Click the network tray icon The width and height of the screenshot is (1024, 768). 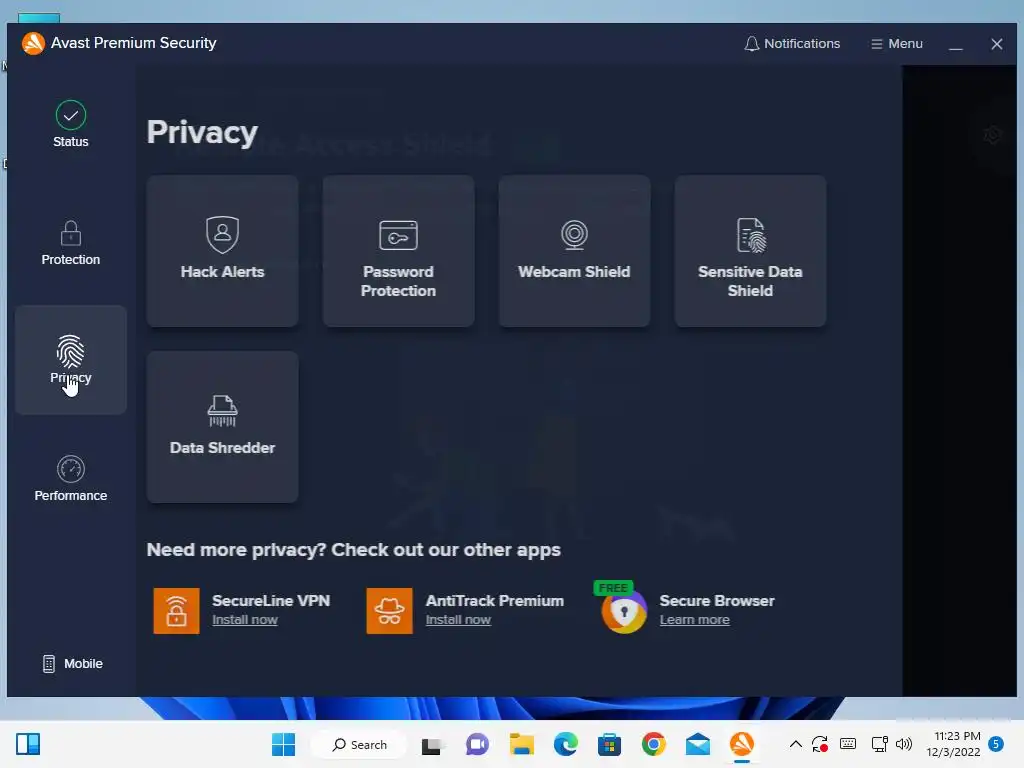click(x=880, y=744)
